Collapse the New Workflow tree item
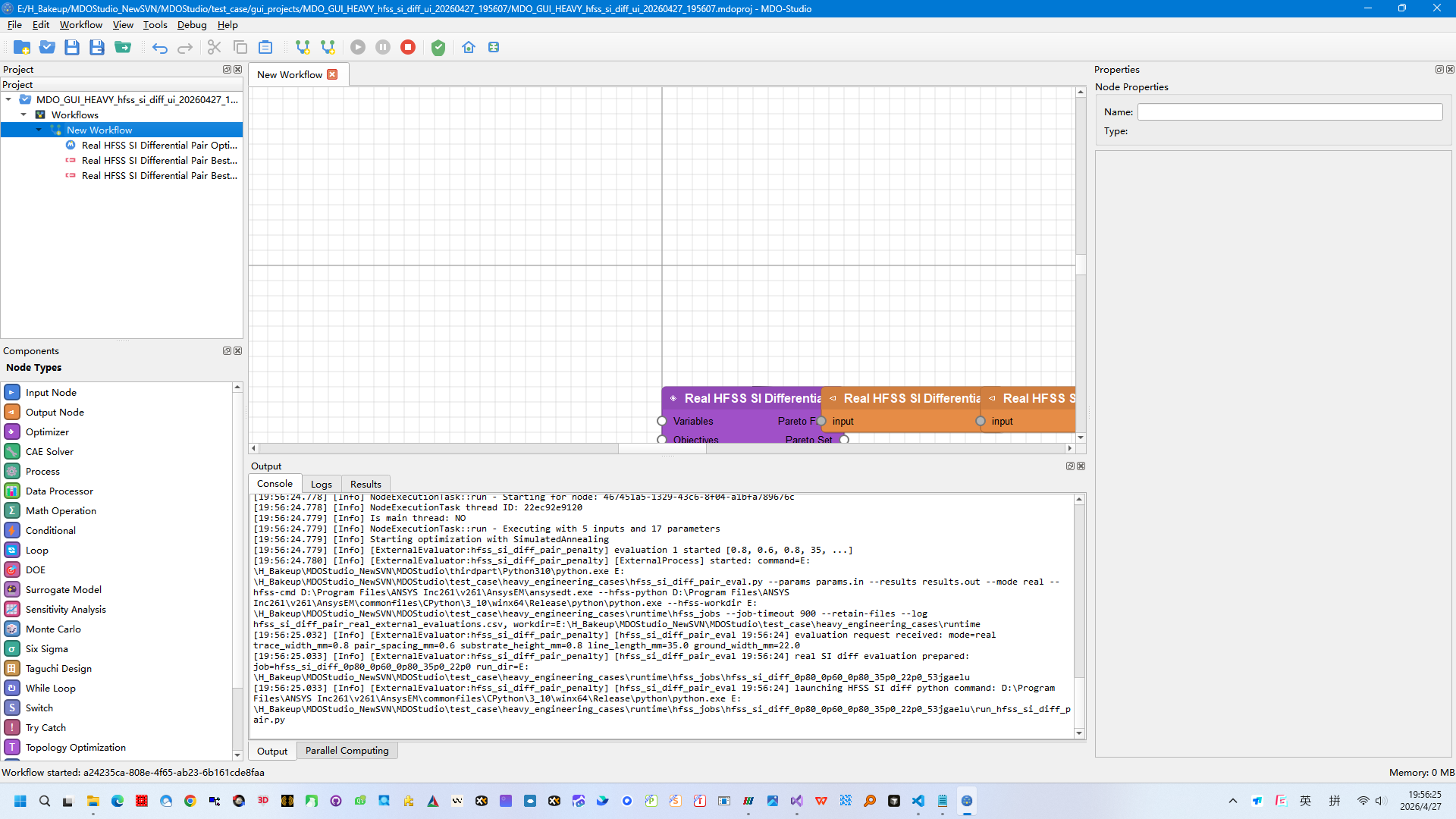1456x819 pixels. [39, 130]
